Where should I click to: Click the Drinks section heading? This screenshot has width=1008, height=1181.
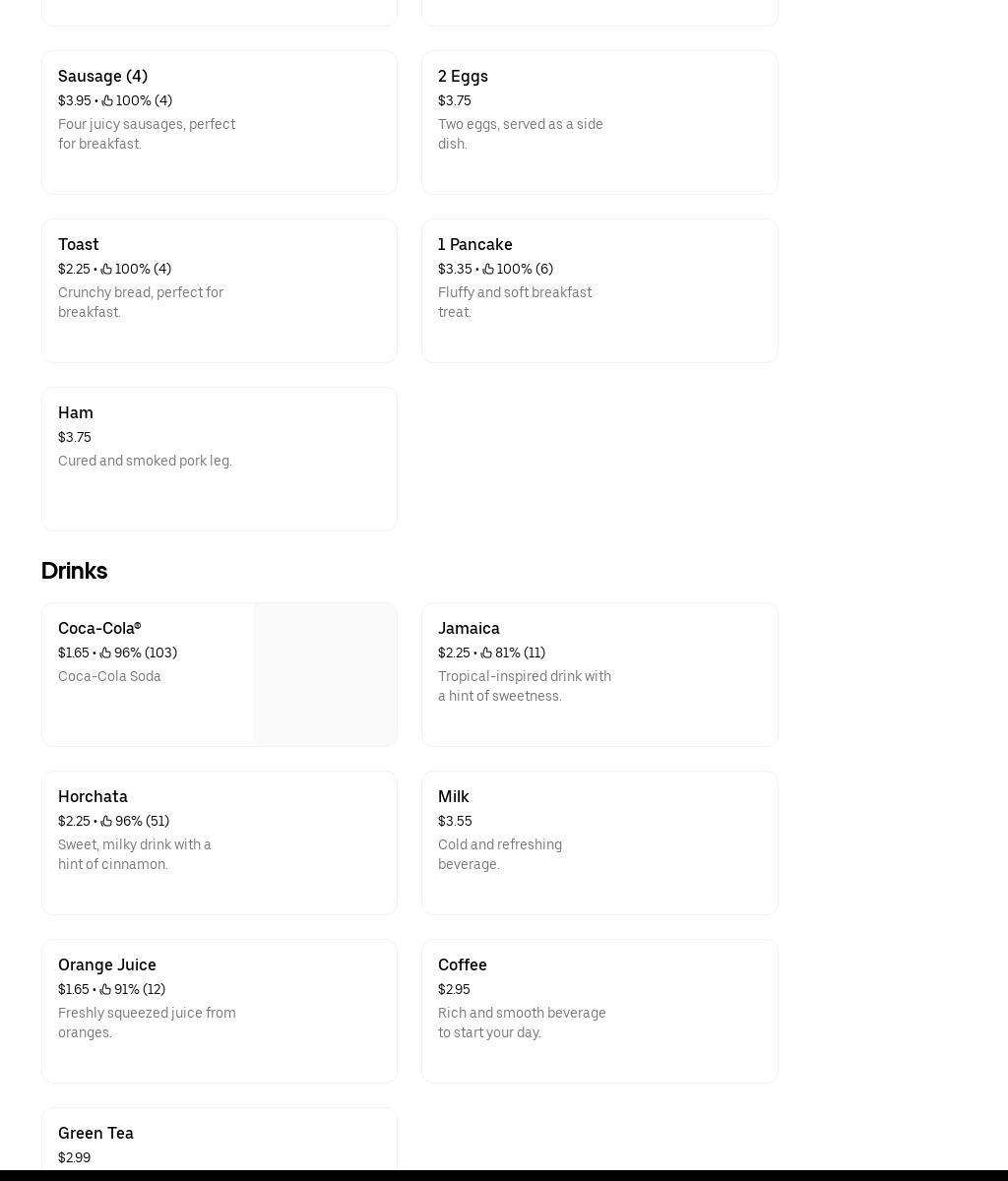click(74, 571)
